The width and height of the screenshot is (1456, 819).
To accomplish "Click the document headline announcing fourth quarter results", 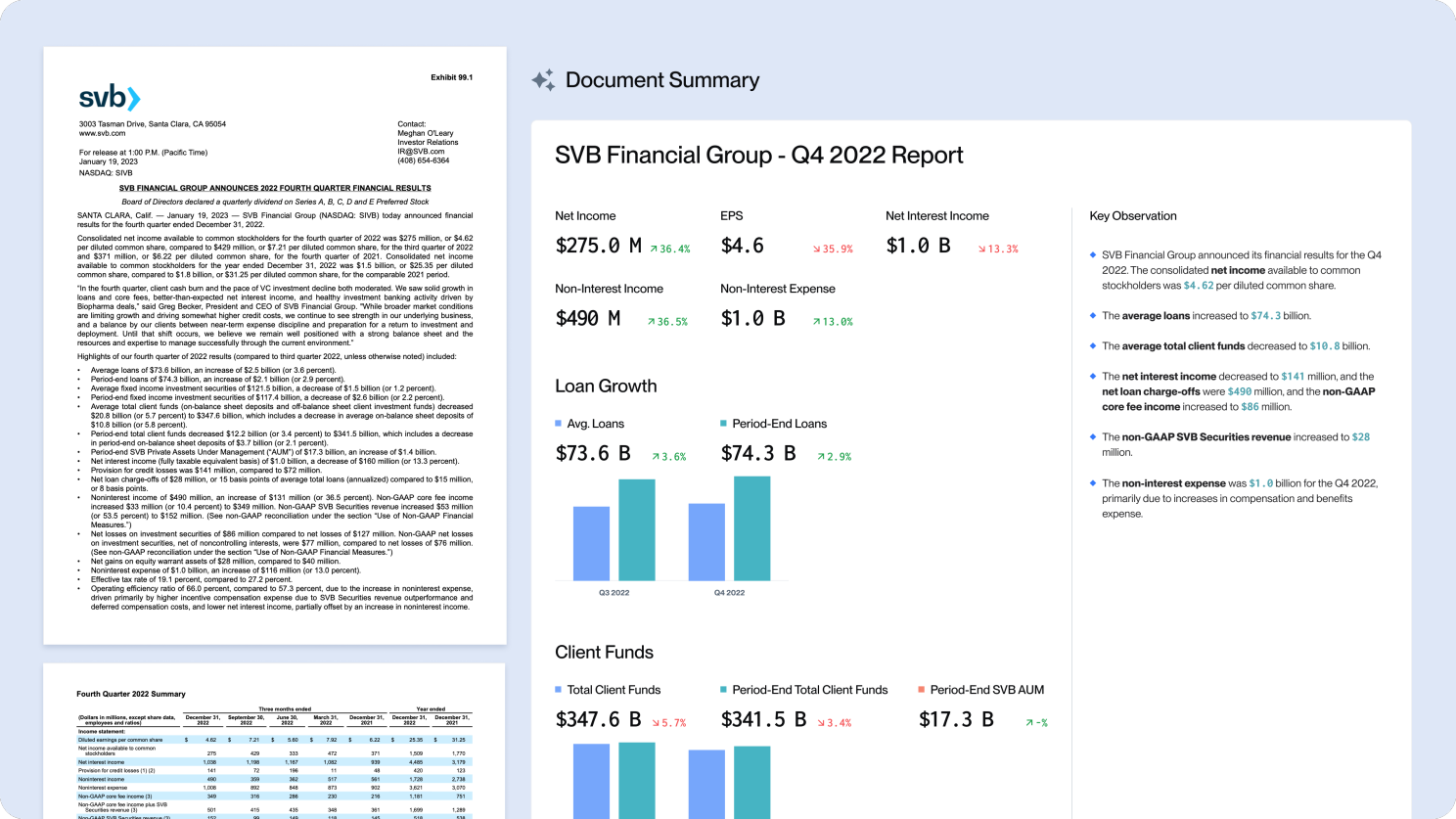I will pos(275,188).
